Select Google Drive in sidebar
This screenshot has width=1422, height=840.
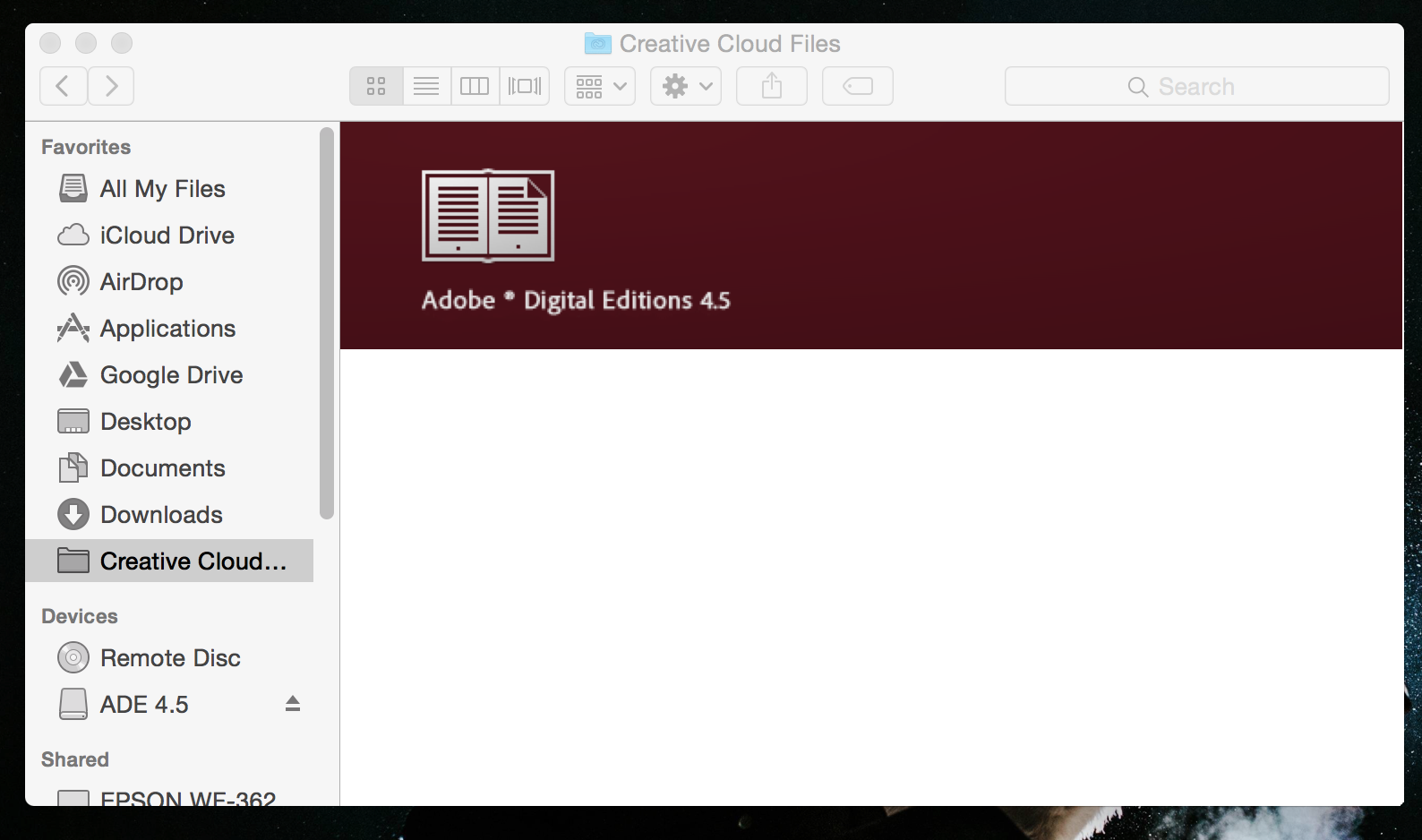170,375
